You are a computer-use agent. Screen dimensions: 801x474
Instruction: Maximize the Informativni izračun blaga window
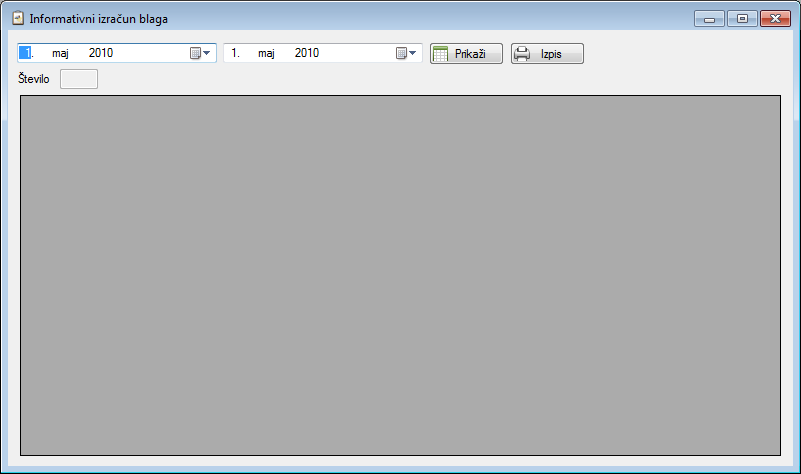coord(742,19)
